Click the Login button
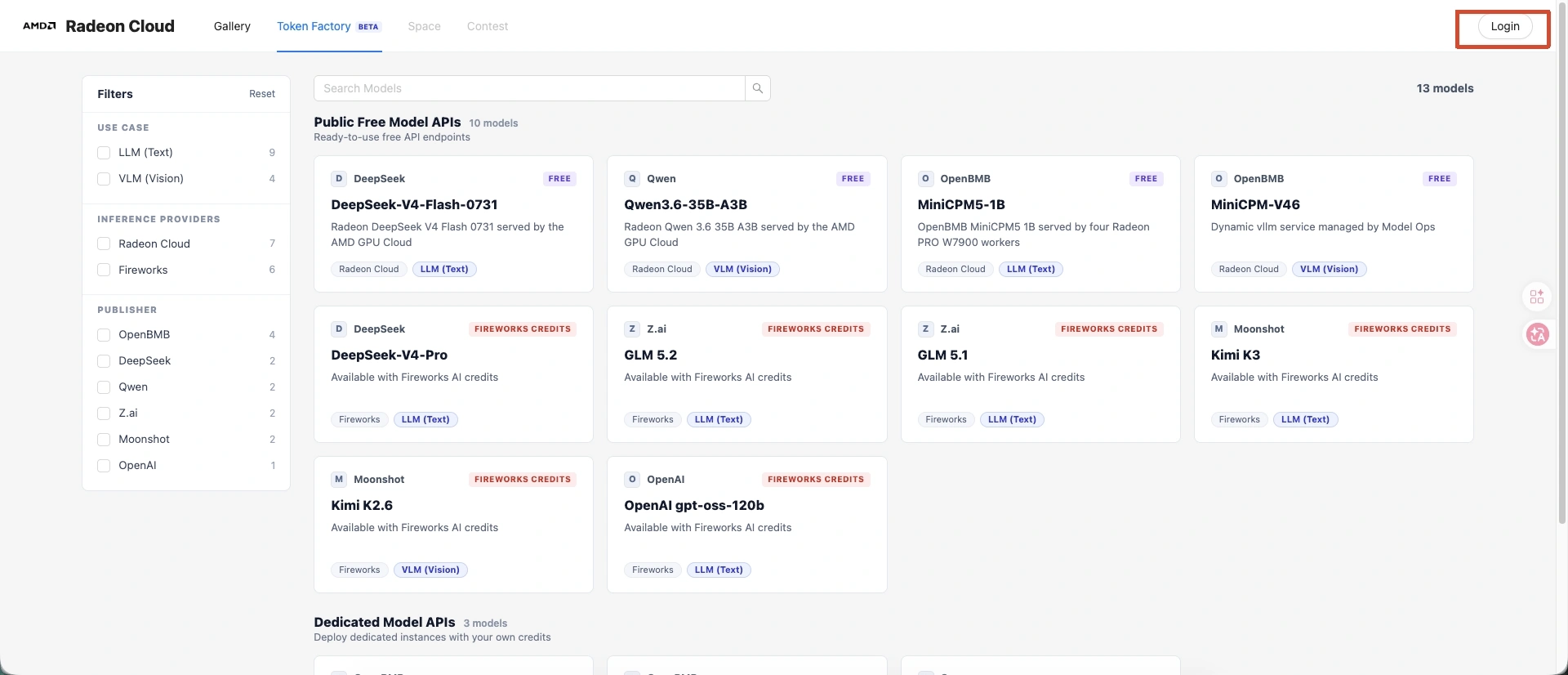 pos(1505,26)
